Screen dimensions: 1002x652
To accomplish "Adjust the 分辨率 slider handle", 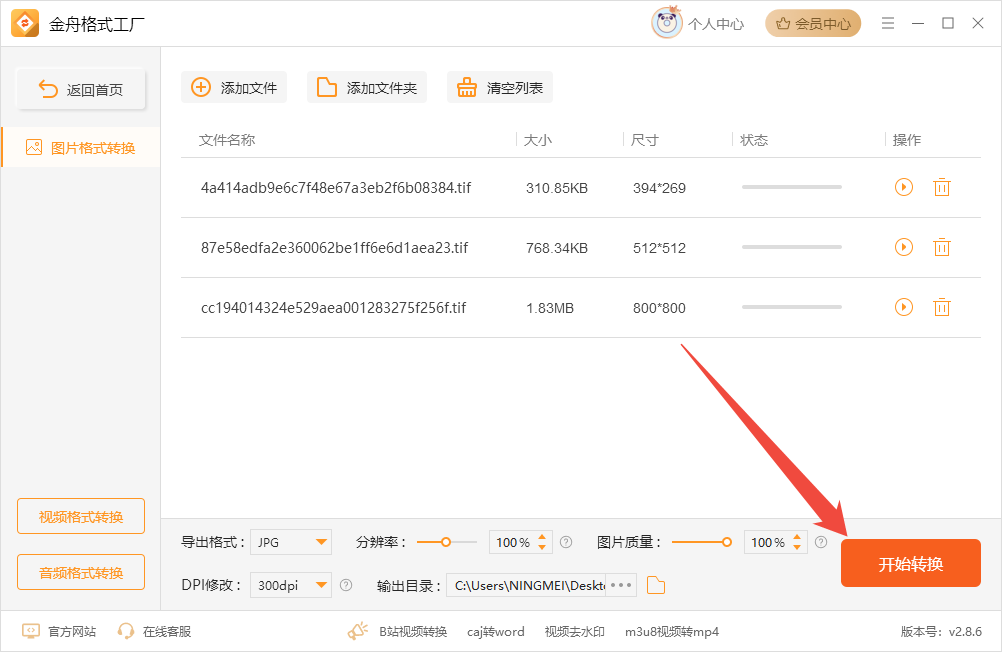I will pos(446,542).
